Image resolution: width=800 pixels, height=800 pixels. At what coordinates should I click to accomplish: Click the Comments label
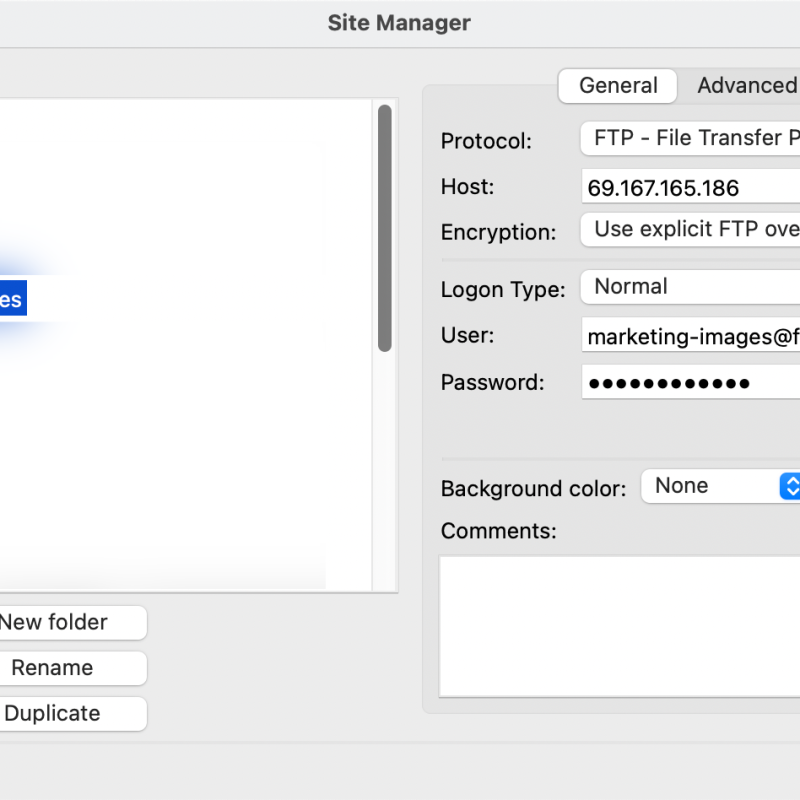[498, 531]
